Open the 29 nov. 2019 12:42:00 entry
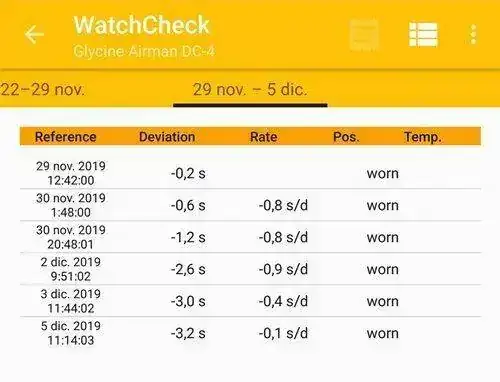The height and width of the screenshot is (382, 500). (x=250, y=173)
